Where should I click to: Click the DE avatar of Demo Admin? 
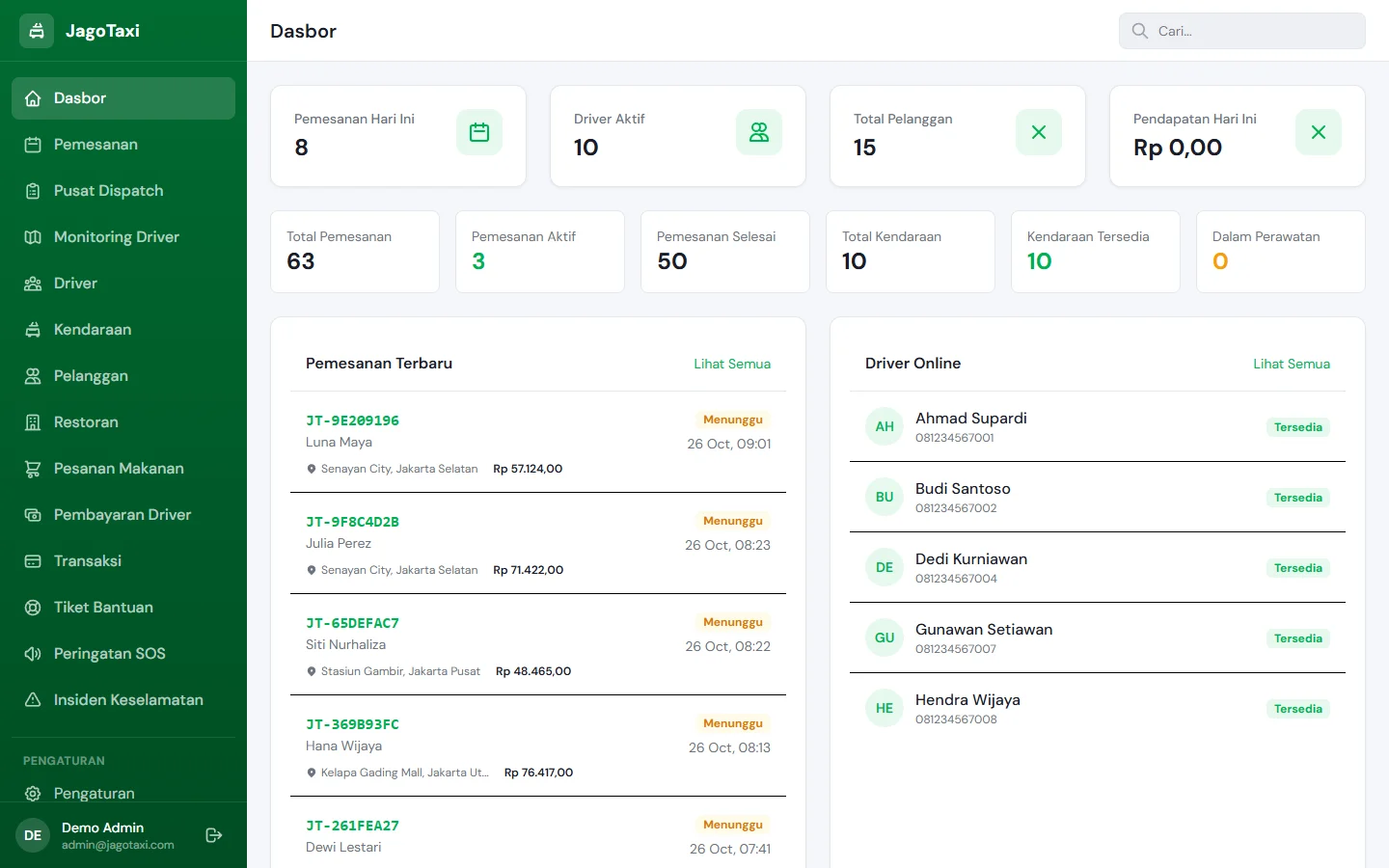(33, 835)
